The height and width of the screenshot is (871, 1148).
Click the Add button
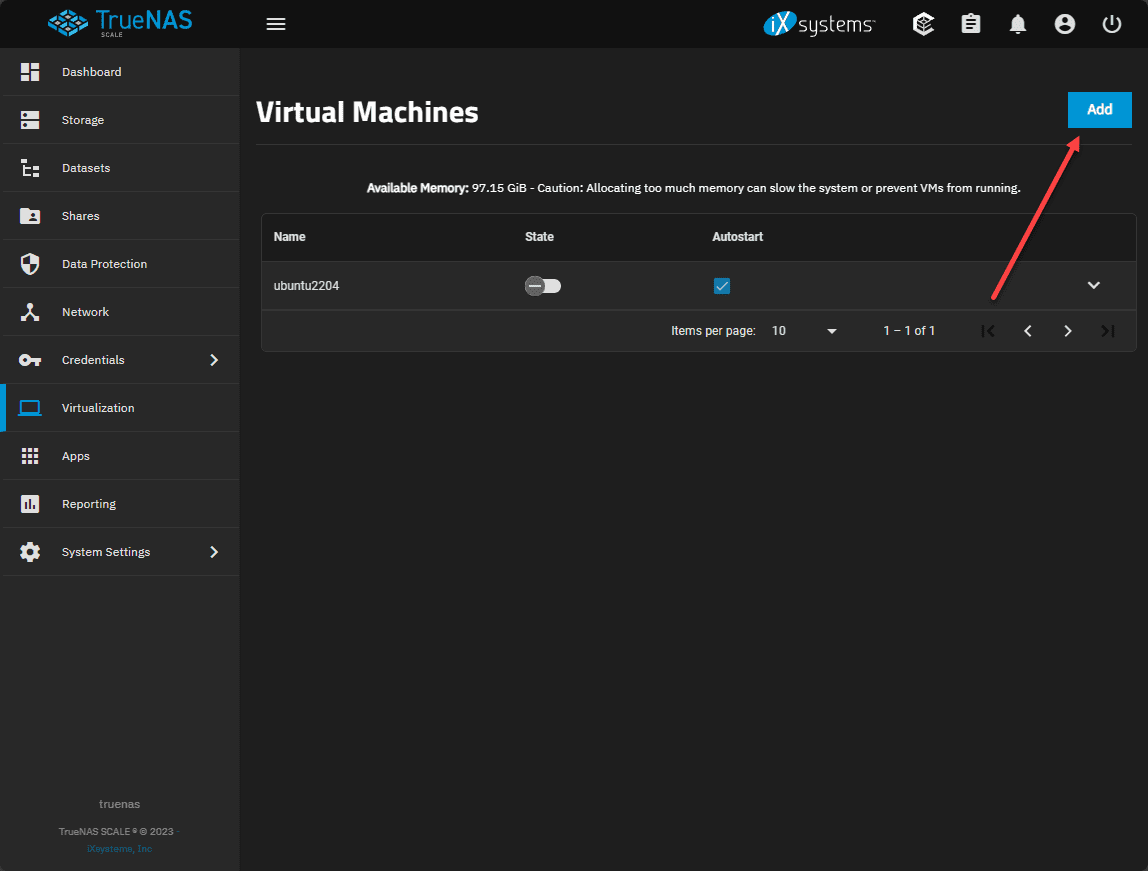pos(1099,110)
